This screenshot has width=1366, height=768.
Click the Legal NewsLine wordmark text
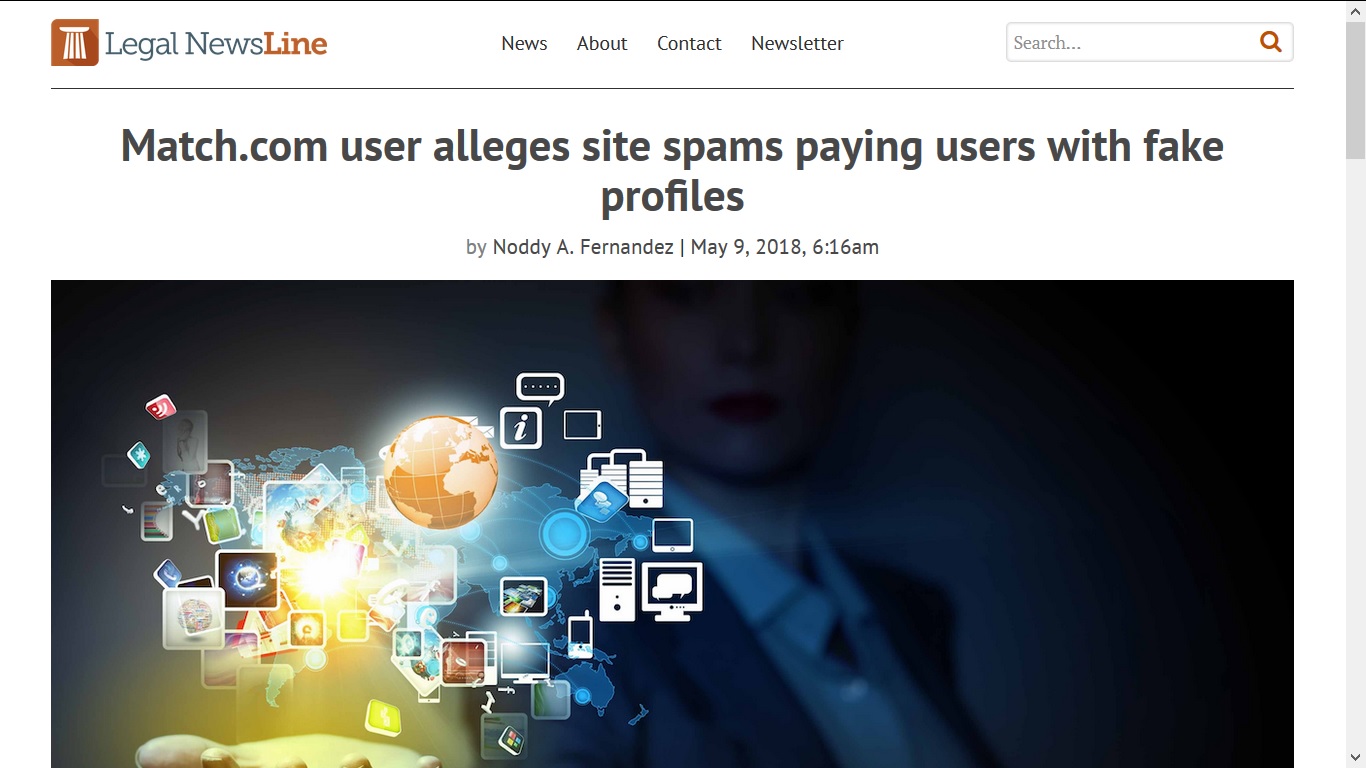point(216,44)
